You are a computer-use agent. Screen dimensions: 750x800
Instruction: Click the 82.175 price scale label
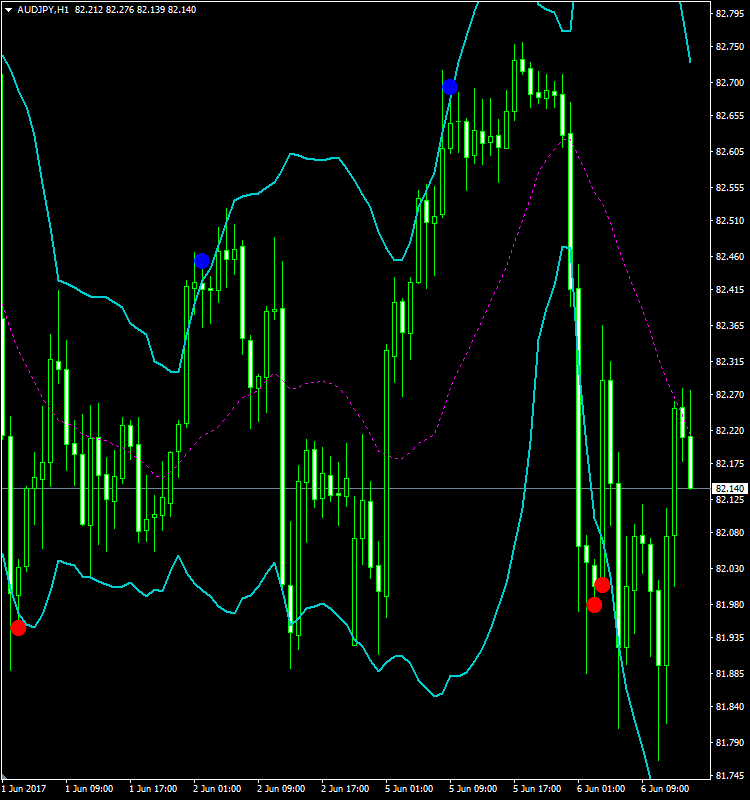pos(730,464)
